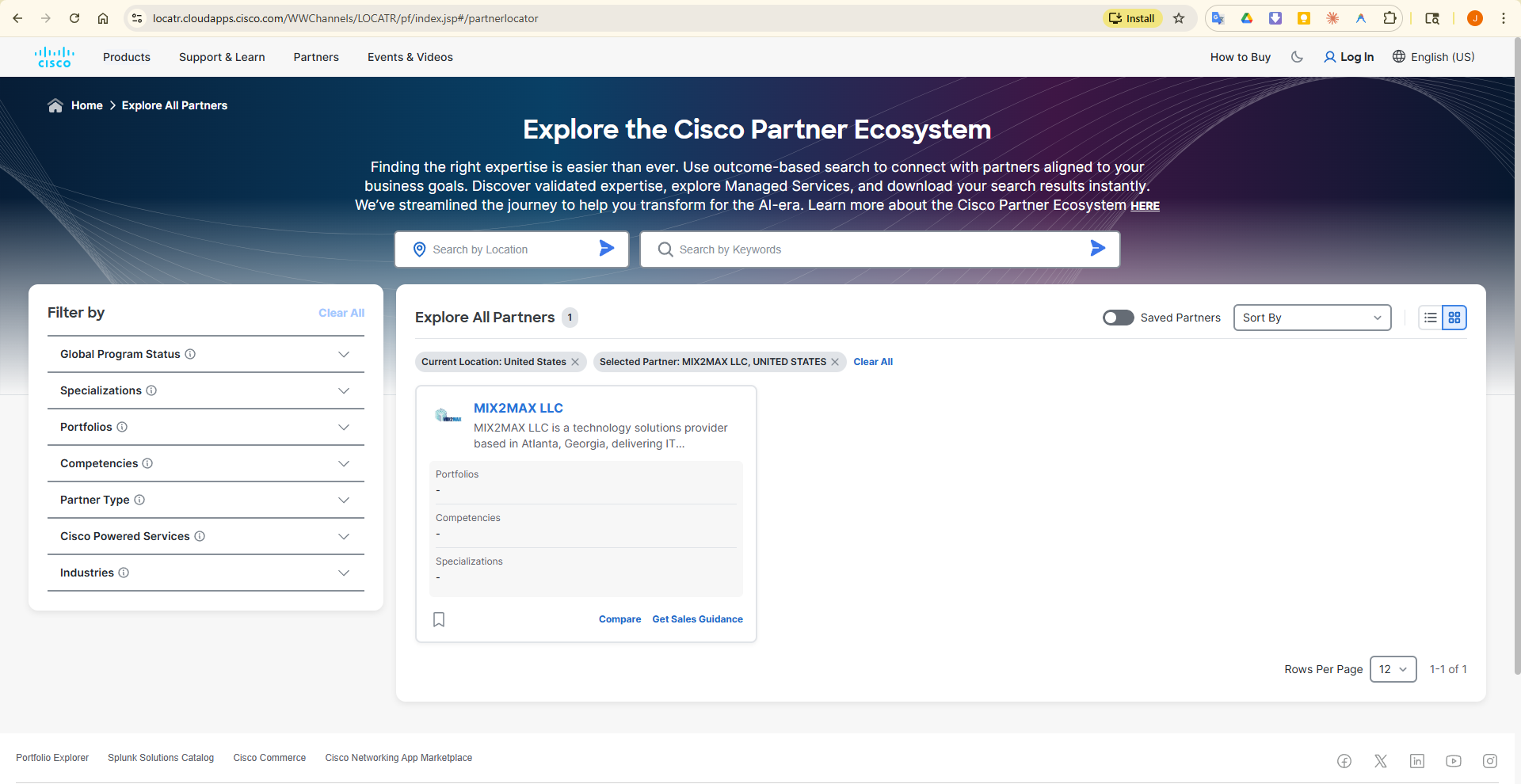Viewport: 1521px width, 784px height.
Task: Open Cisco's YouTube channel from the footer
Action: (x=1454, y=760)
